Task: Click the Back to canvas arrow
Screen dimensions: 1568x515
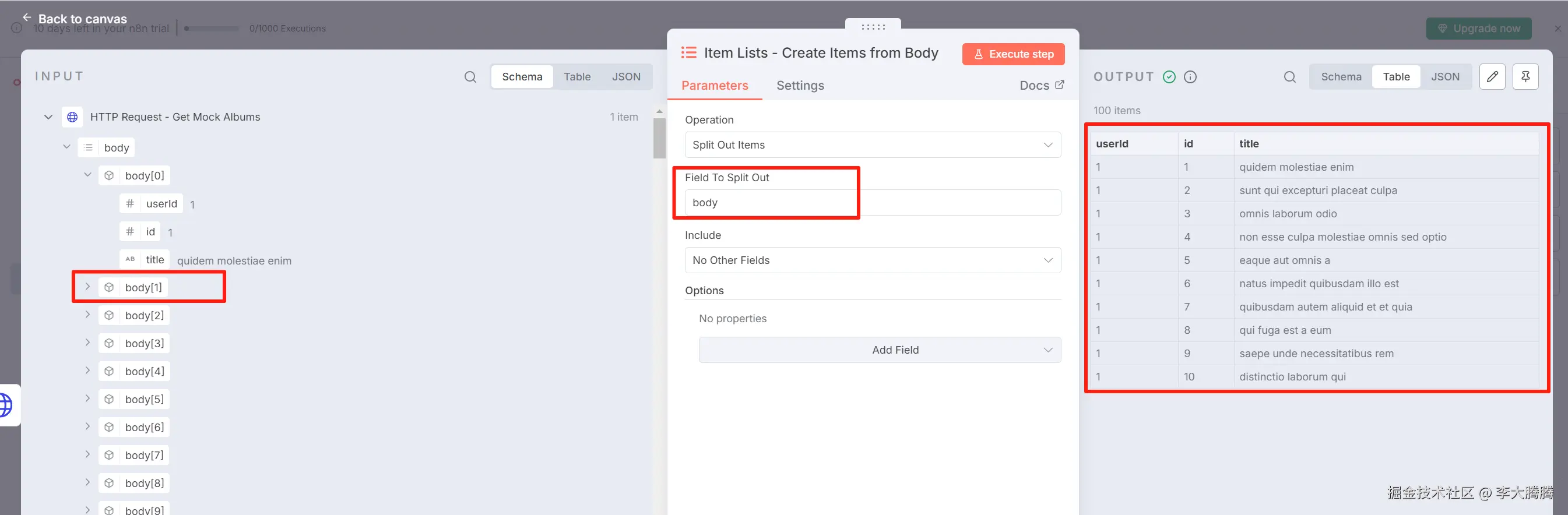Action: [27, 17]
